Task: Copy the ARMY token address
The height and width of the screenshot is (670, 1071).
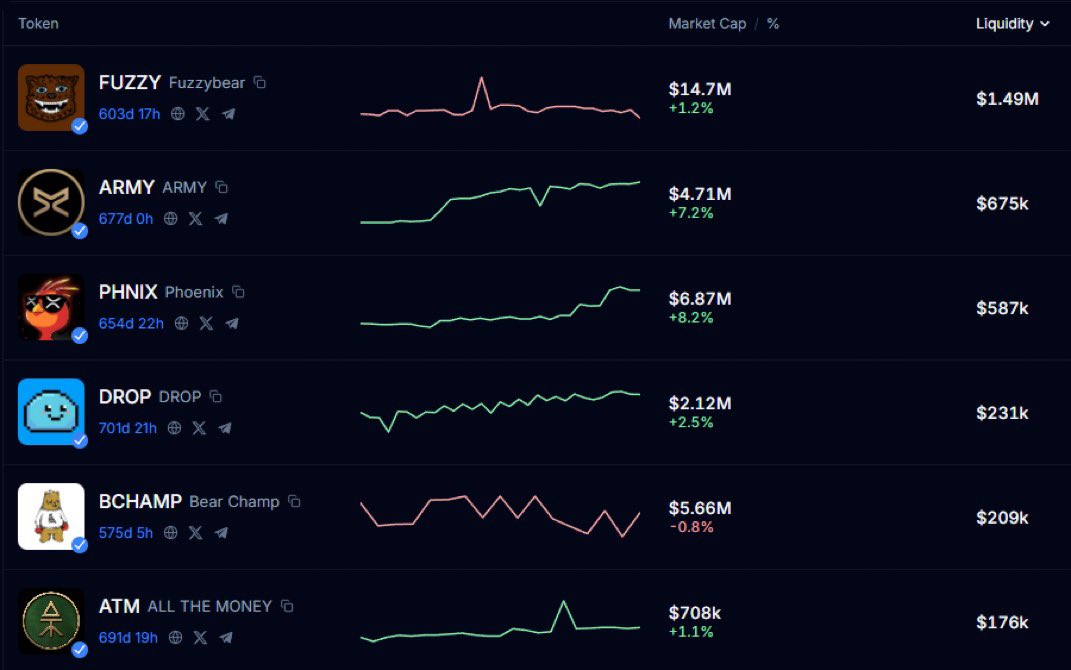Action: click(221, 187)
